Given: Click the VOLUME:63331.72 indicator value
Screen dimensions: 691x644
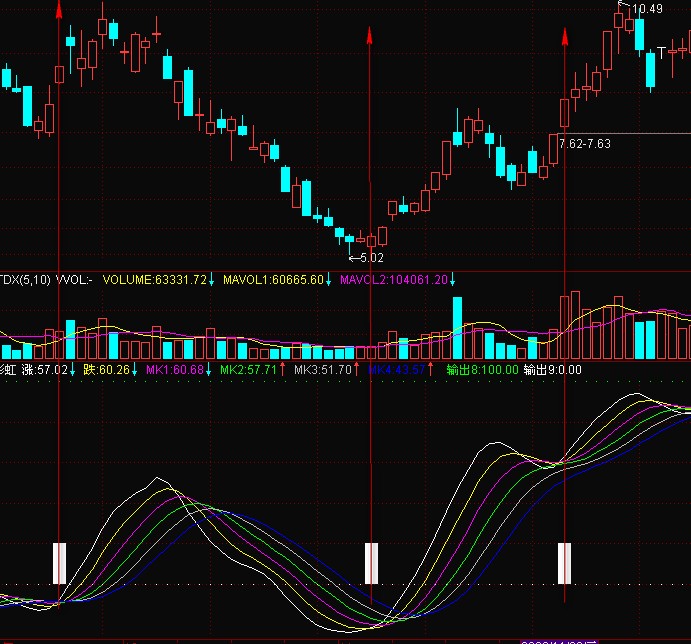Looking at the screenshot, I should [155, 280].
